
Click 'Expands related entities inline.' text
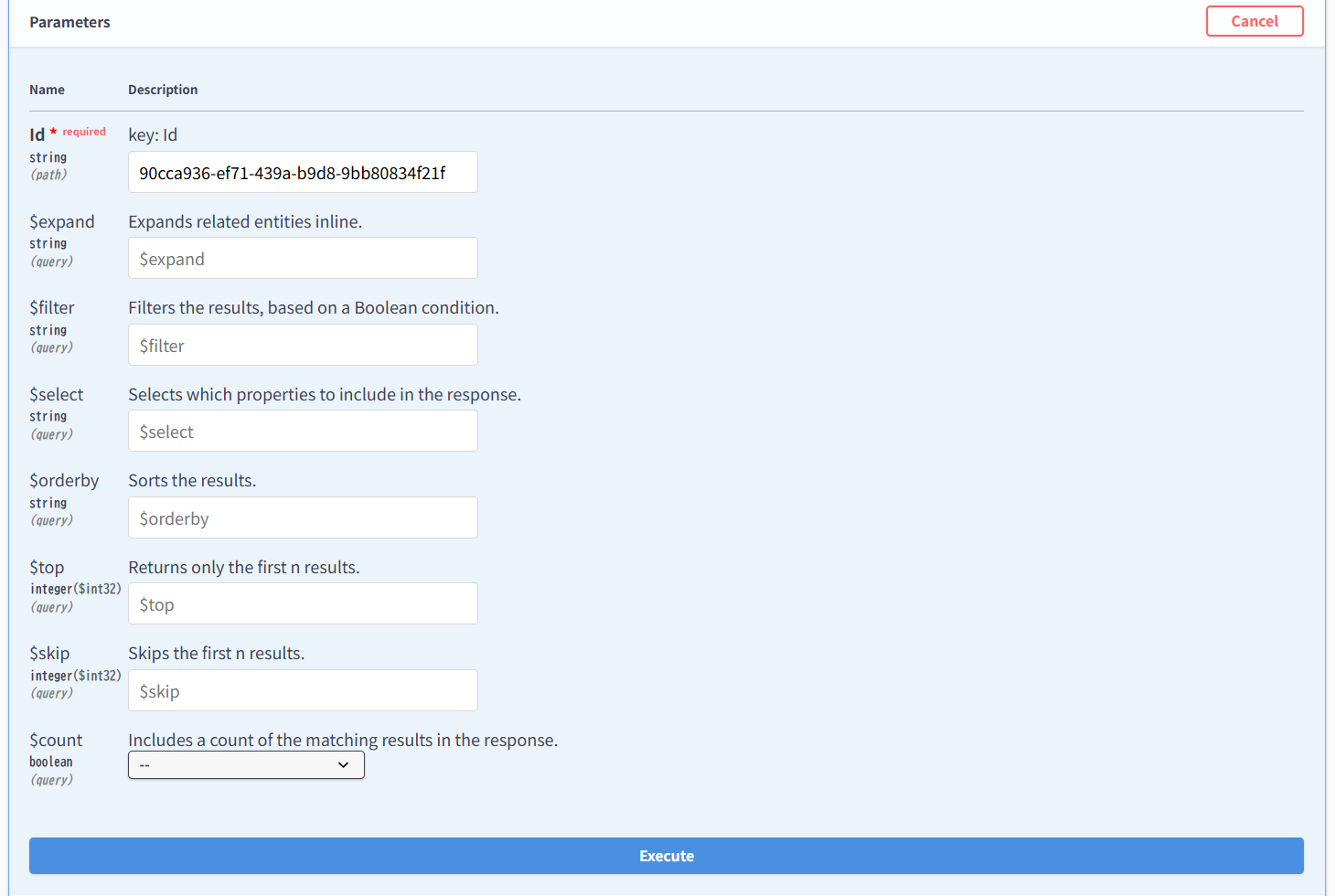click(245, 221)
